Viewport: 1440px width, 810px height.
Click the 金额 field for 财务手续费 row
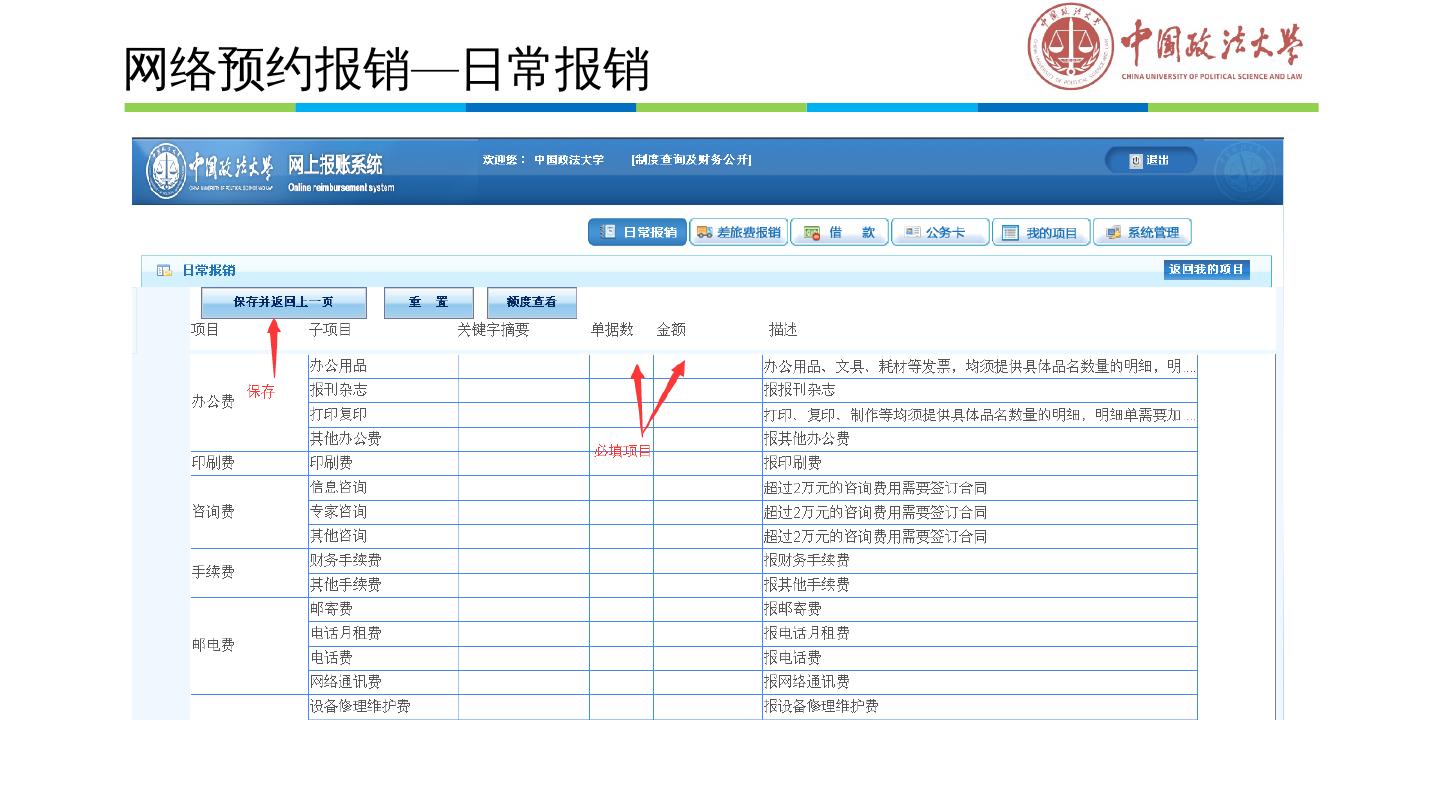pyautogui.click(x=708, y=561)
